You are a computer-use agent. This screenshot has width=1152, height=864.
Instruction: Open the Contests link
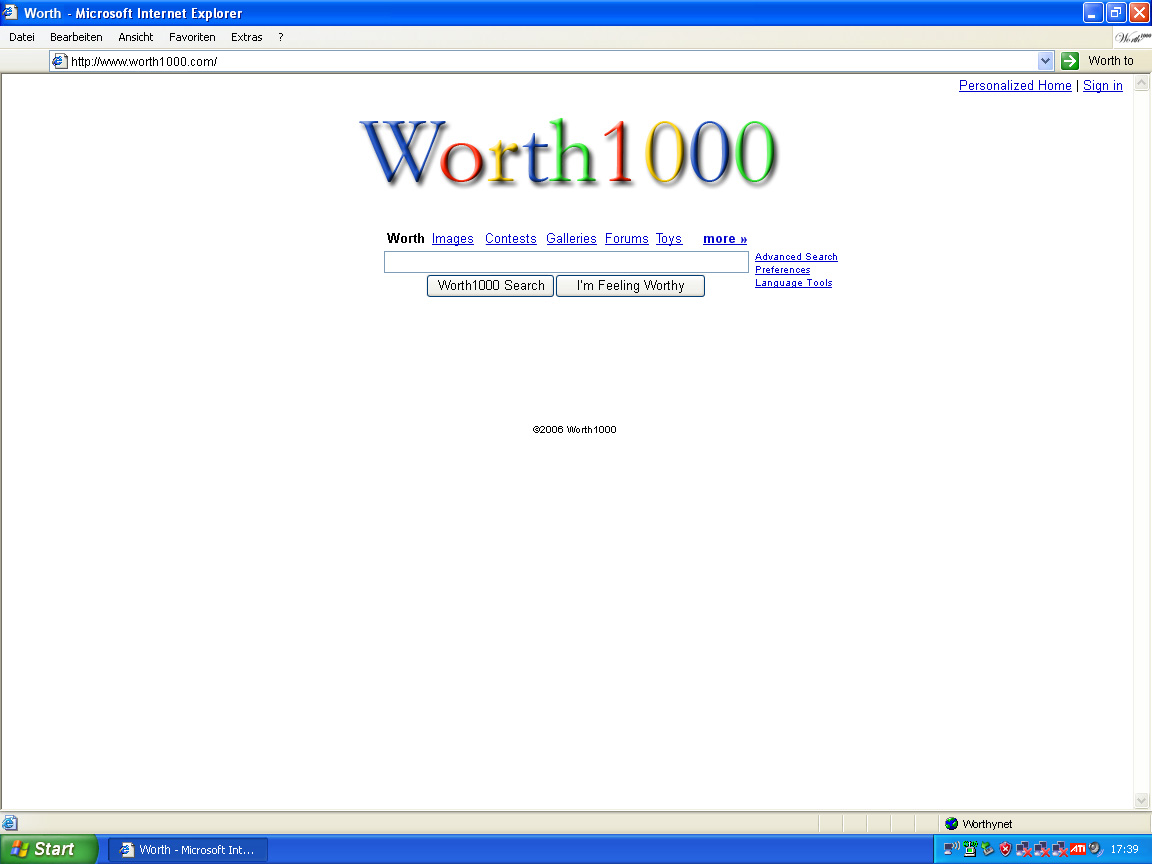click(x=511, y=239)
